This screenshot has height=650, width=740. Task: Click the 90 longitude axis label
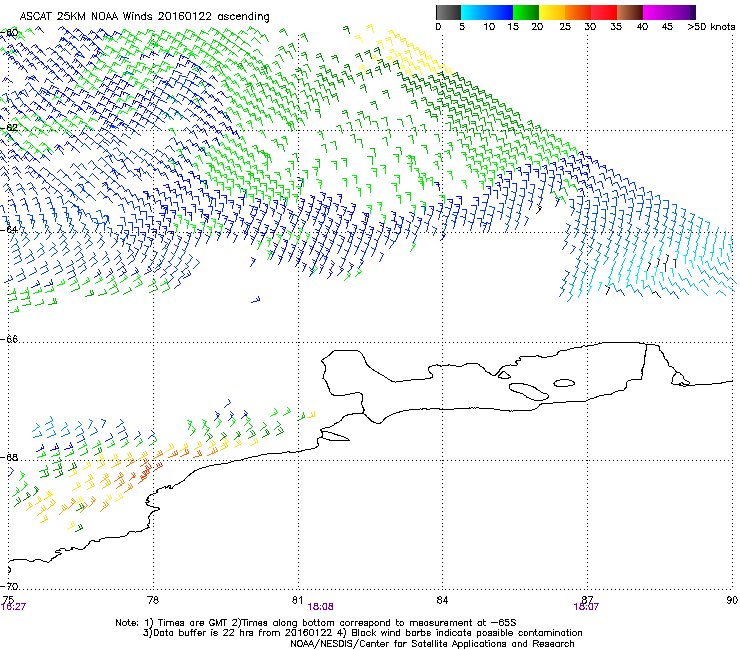point(732,600)
